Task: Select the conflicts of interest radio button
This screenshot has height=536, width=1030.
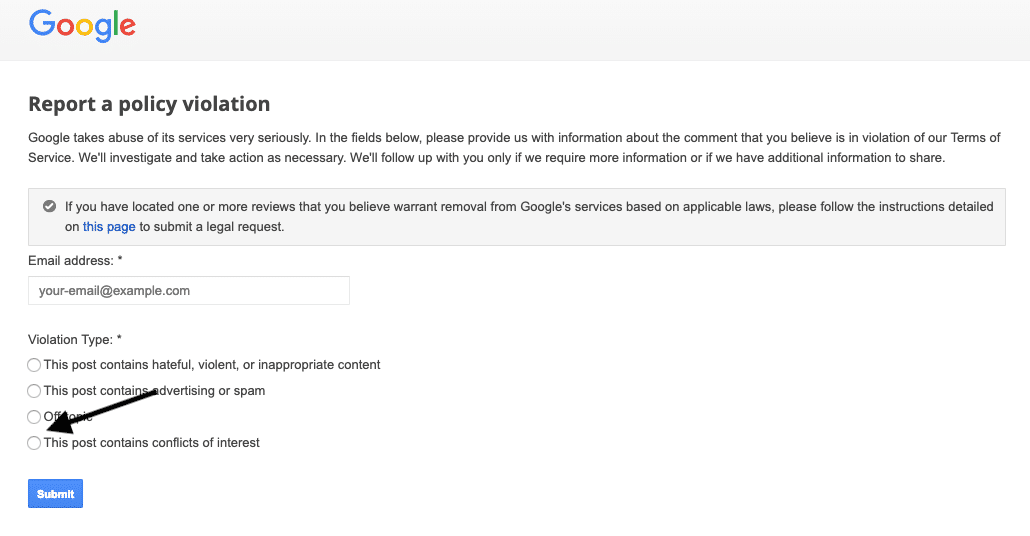Action: (x=34, y=443)
